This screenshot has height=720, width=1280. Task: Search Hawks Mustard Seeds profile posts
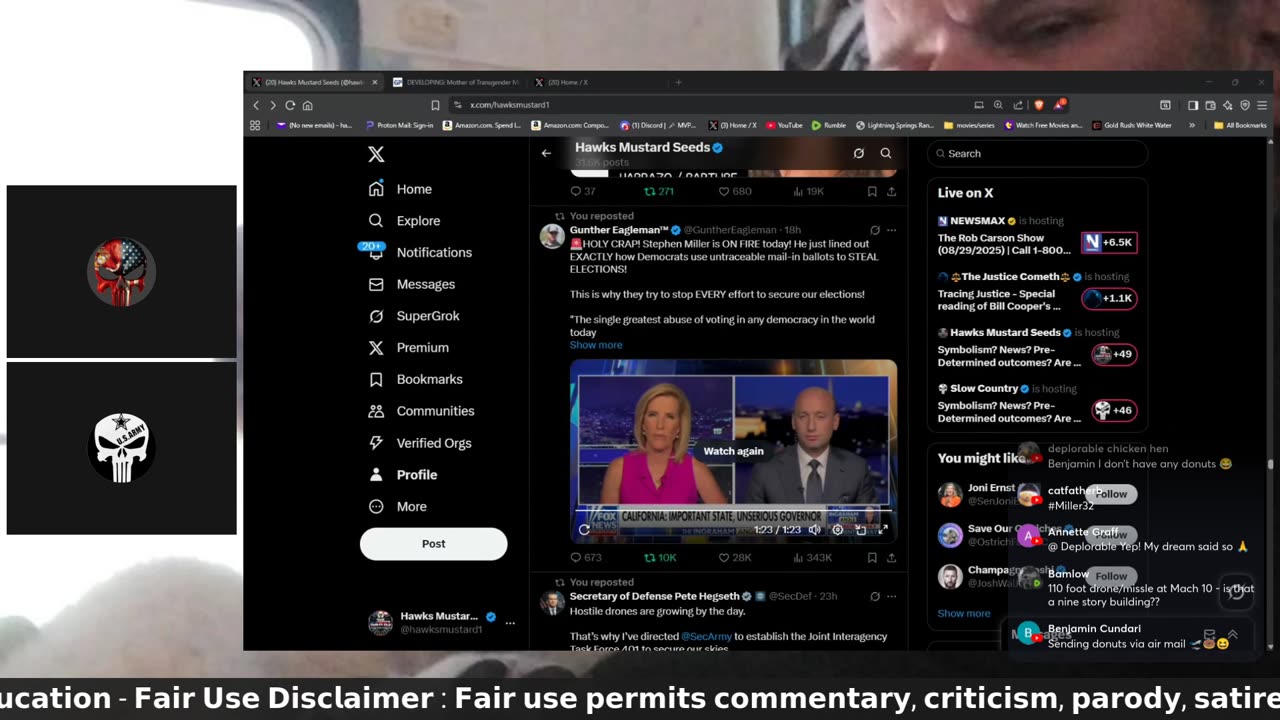click(x=886, y=153)
